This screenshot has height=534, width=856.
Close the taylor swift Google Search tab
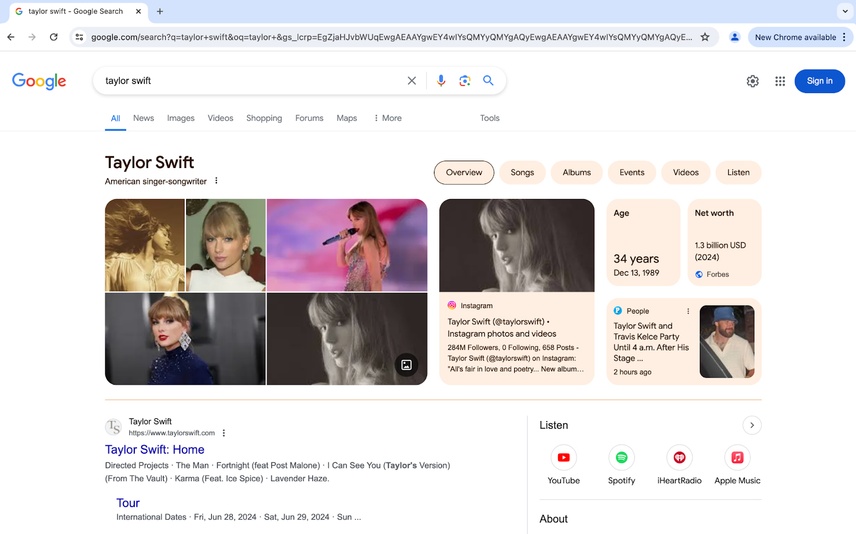[139, 11]
